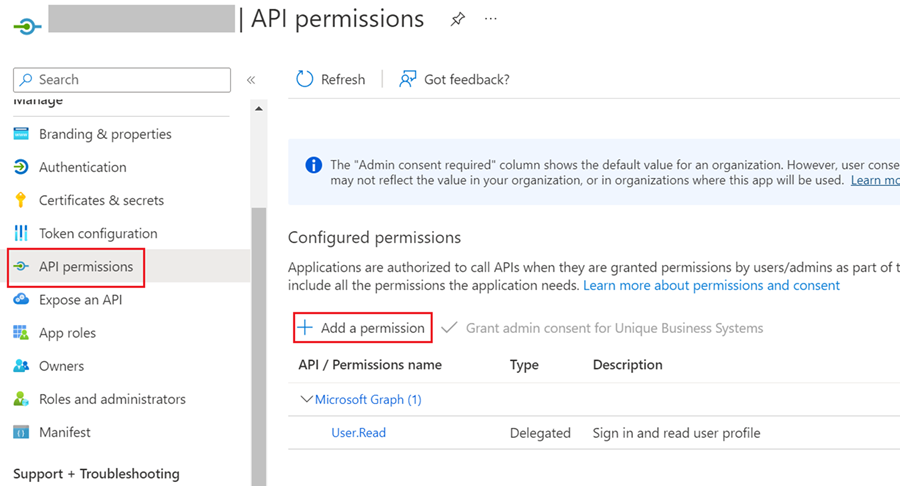This screenshot has height=486, width=900.
Task: Open the User.Read permission link
Action: point(358,433)
